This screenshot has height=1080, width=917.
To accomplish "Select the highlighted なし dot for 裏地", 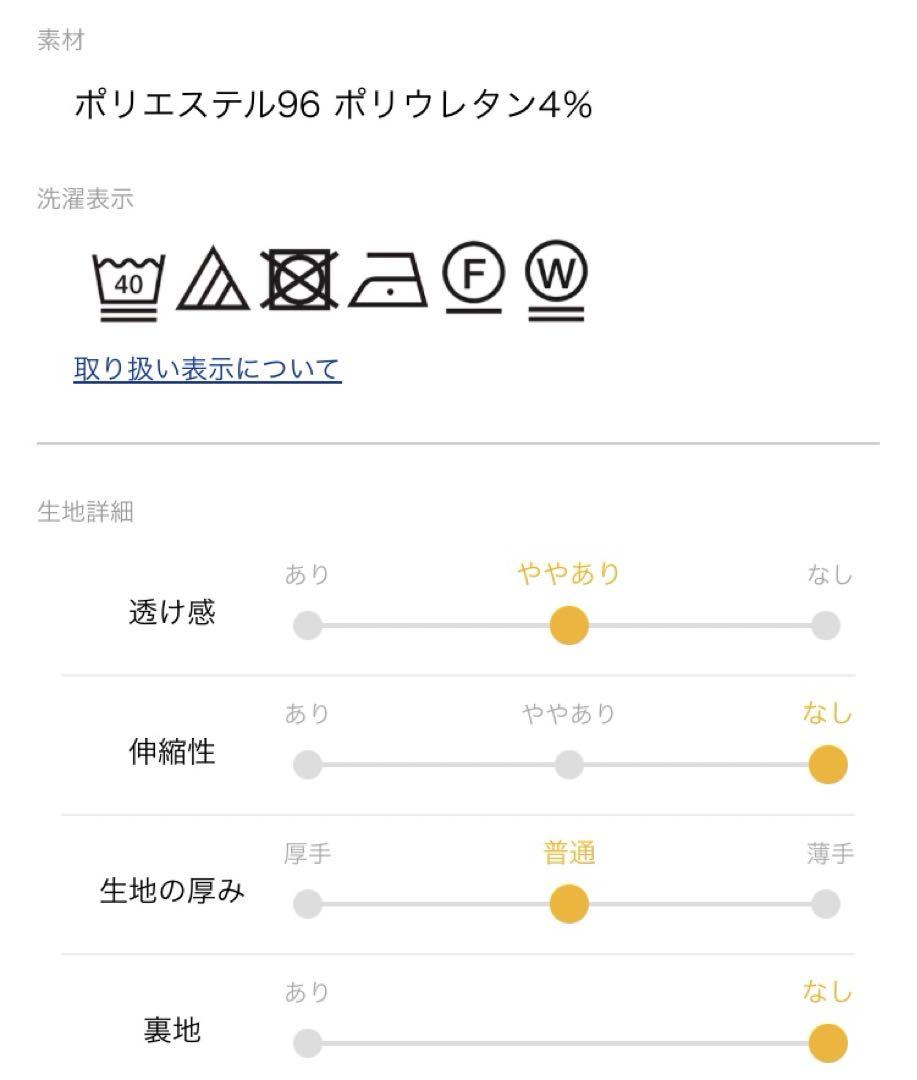I will click(827, 1043).
